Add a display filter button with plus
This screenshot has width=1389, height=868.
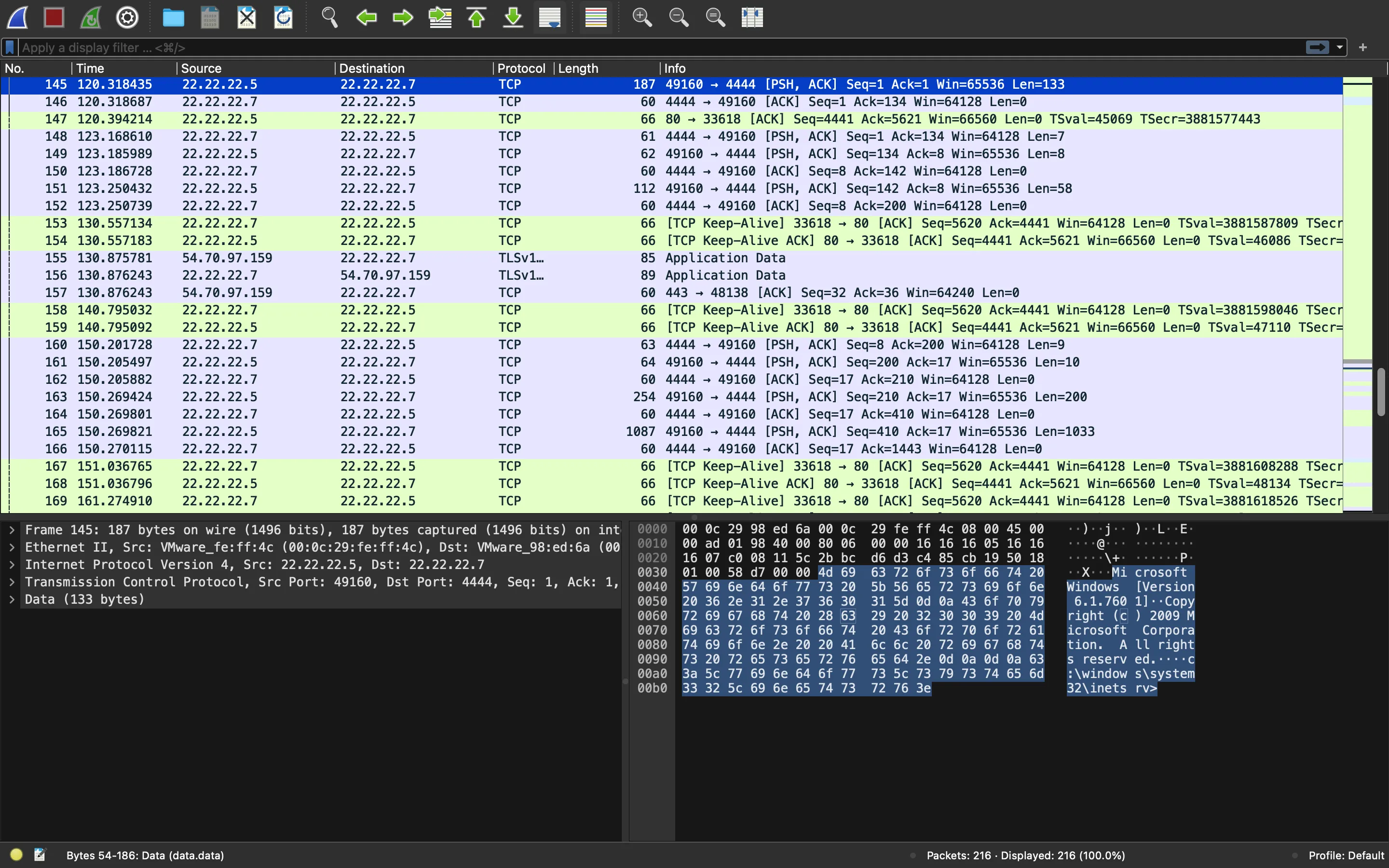click(1363, 47)
